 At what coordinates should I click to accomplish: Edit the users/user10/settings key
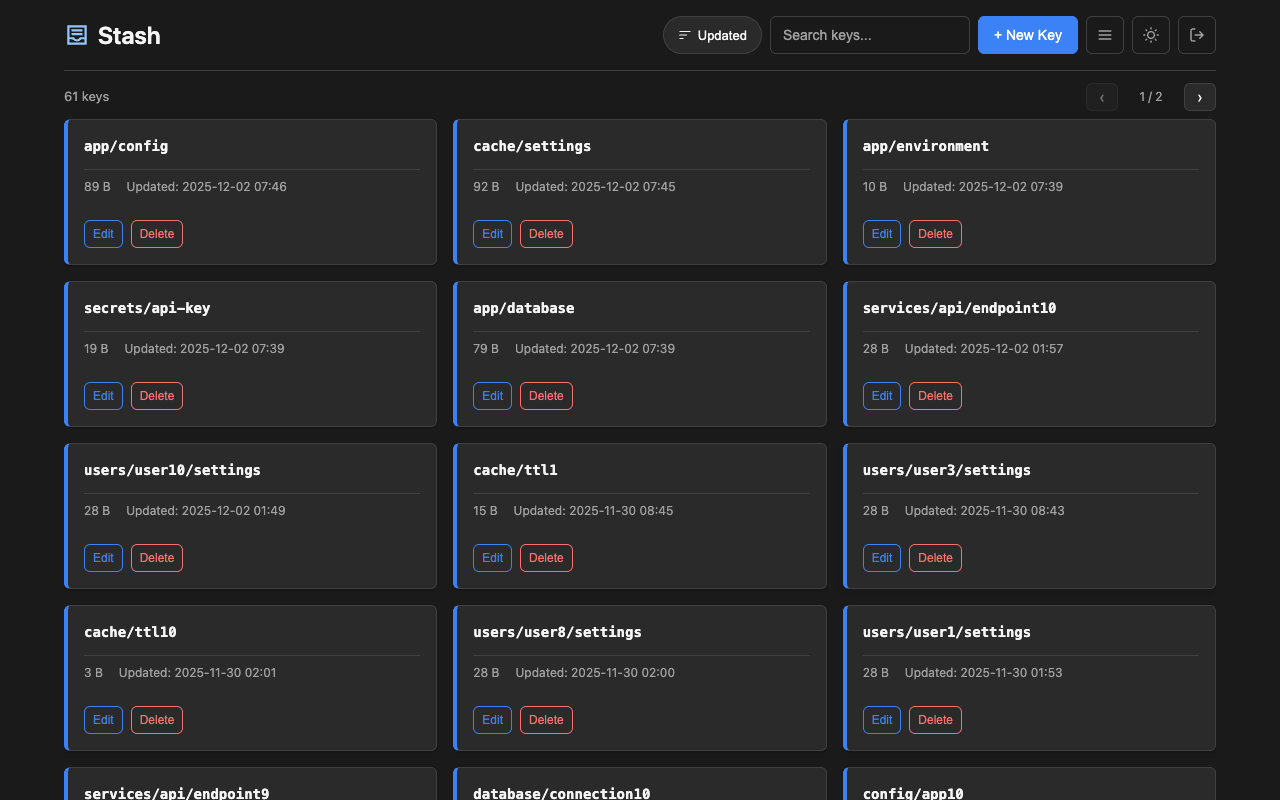tap(103, 558)
